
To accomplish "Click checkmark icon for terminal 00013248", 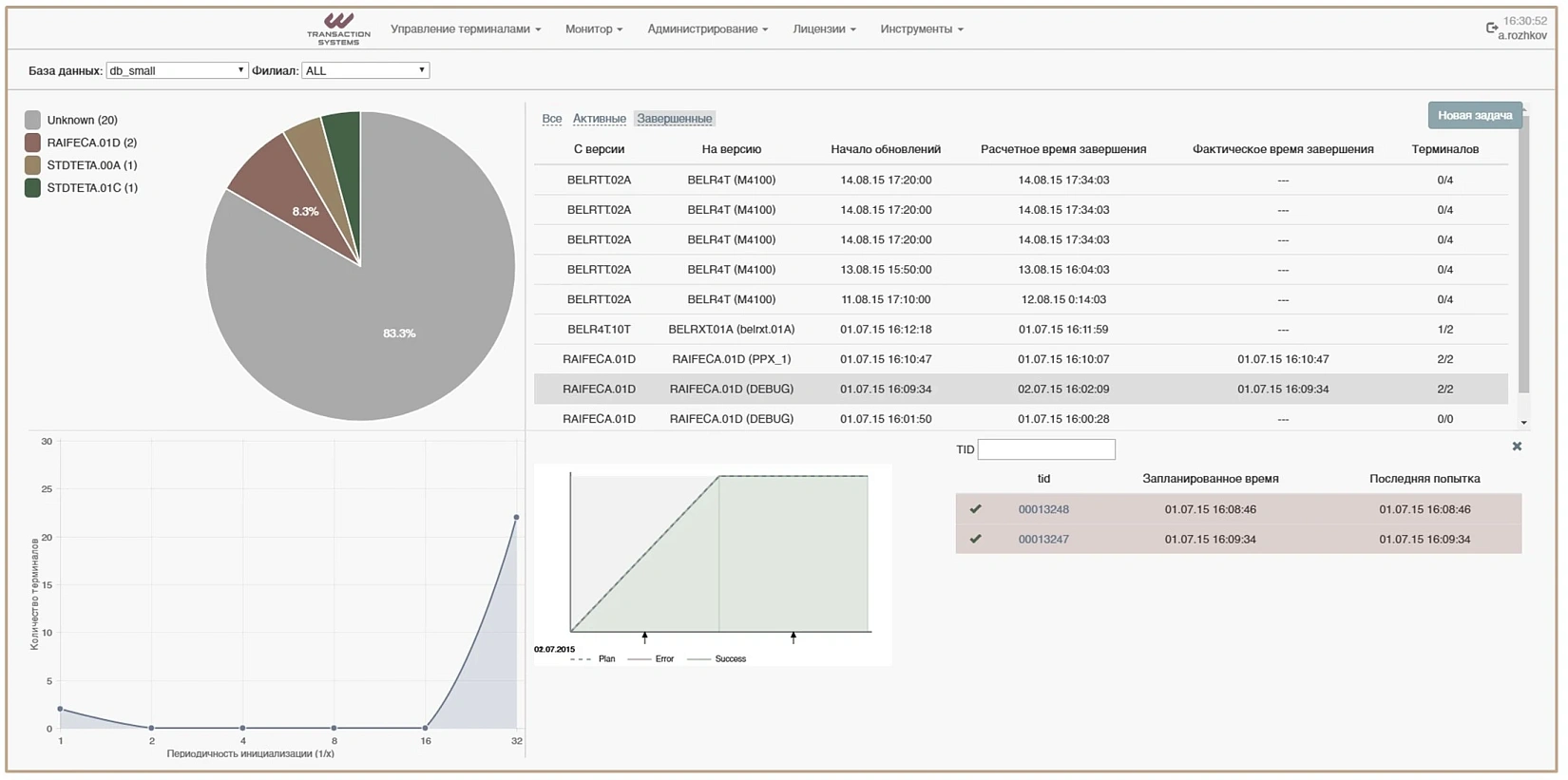I will pyautogui.click(x=975, y=509).
